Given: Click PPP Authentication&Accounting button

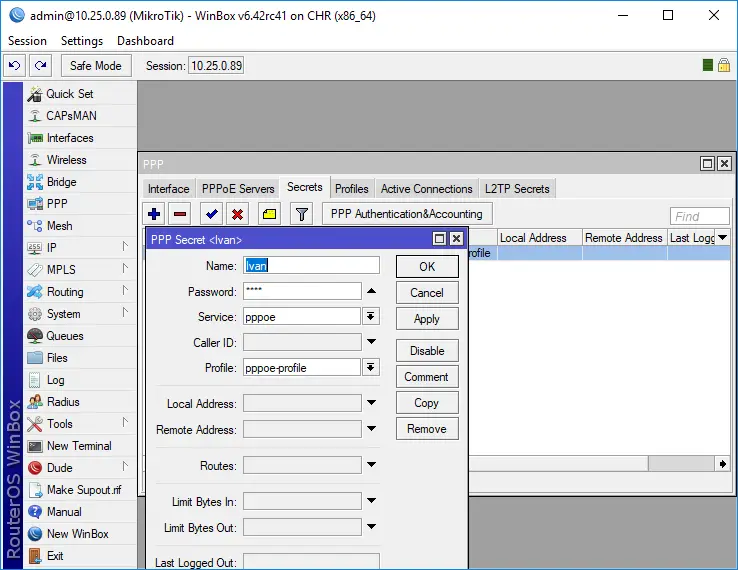Looking at the screenshot, I should tap(406, 213).
